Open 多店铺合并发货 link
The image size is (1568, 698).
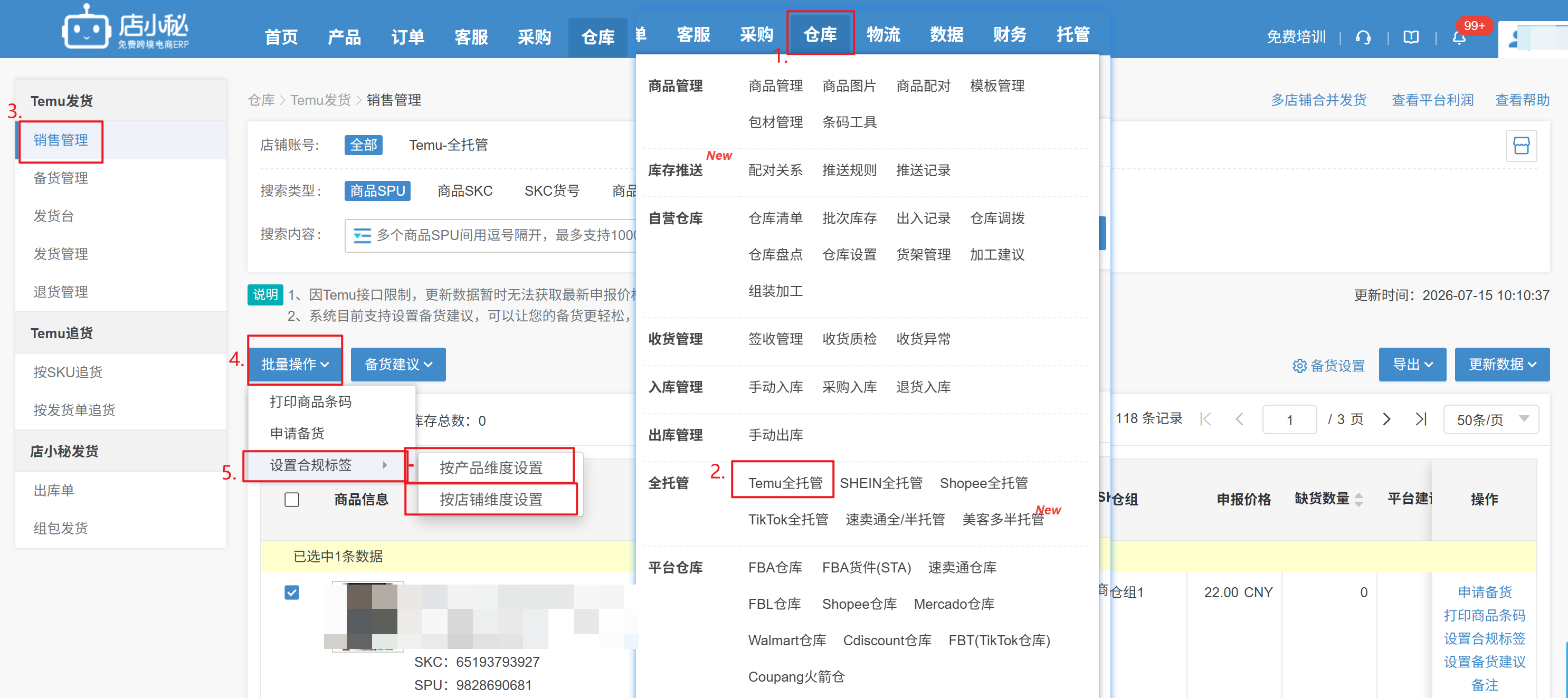(1318, 100)
